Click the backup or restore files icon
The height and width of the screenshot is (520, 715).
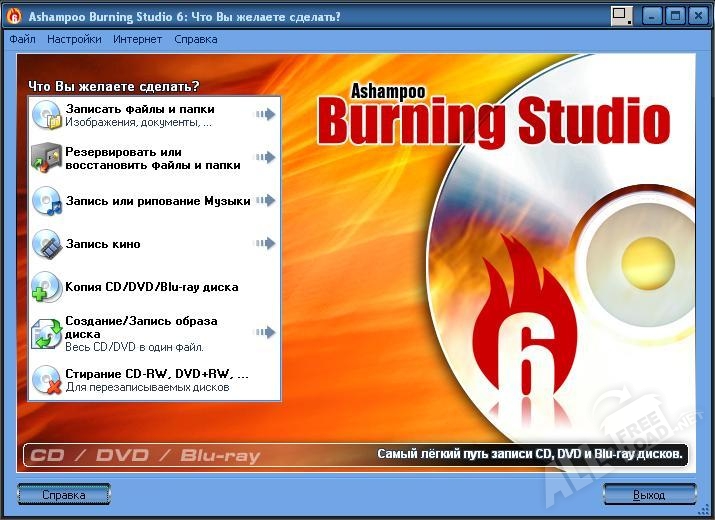point(47,158)
